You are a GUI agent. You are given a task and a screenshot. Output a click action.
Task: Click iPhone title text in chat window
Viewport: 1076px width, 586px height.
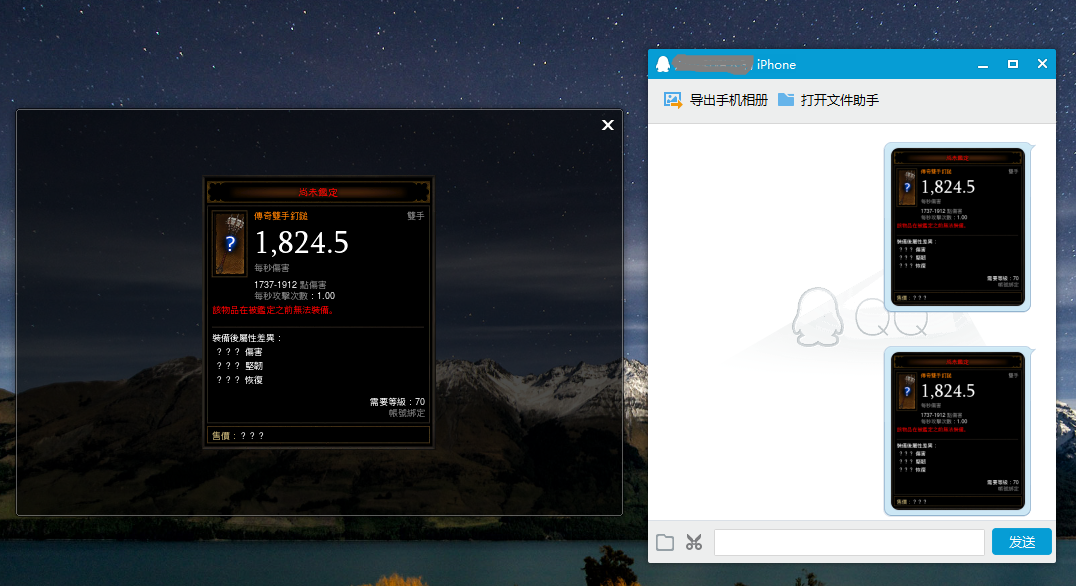776,65
